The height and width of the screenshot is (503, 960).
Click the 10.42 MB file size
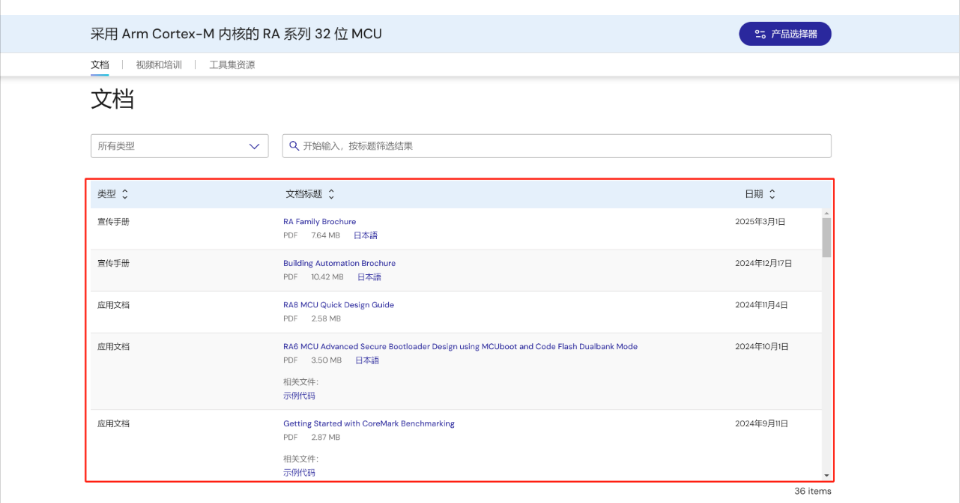point(327,277)
